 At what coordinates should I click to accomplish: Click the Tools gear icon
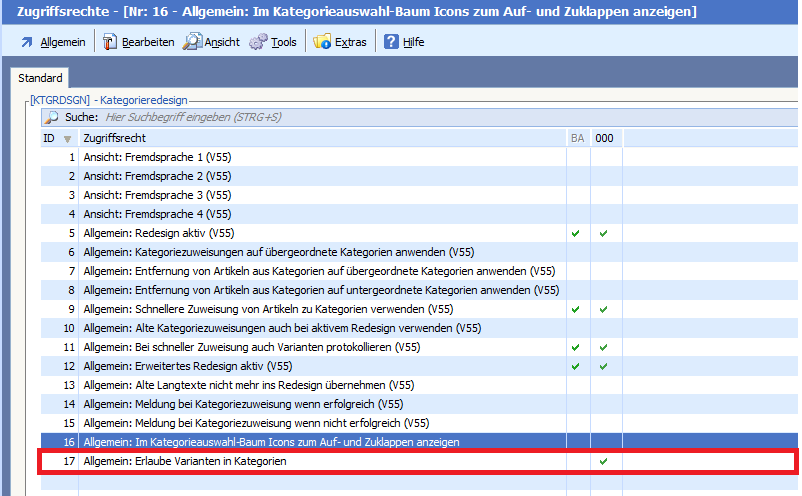point(258,42)
